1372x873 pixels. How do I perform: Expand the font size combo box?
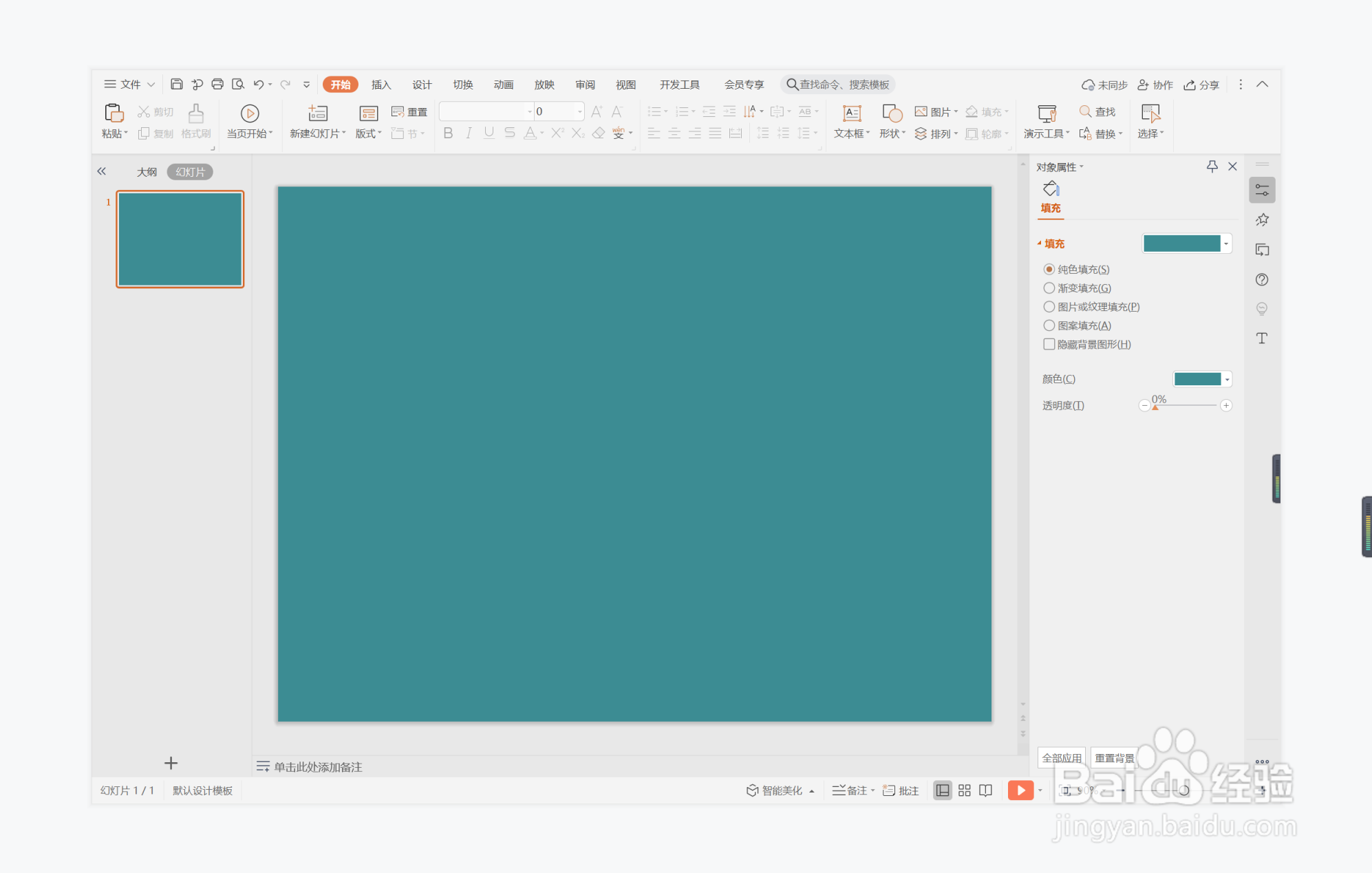pos(579,111)
